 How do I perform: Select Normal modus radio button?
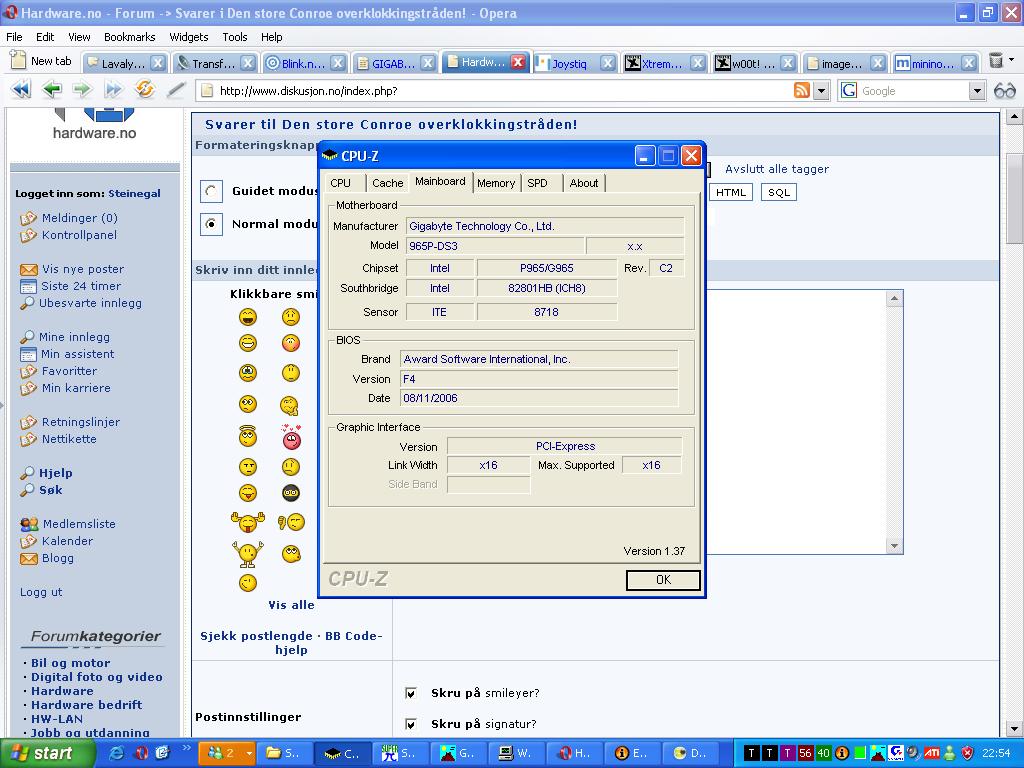pos(211,224)
